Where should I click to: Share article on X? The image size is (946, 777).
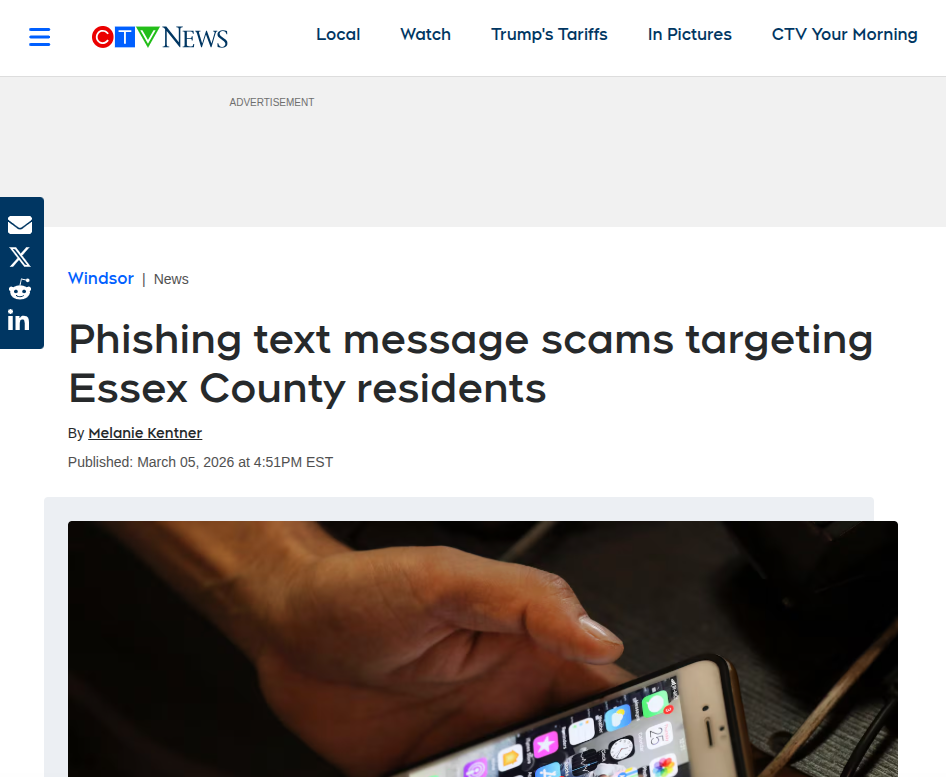[x=20, y=257]
